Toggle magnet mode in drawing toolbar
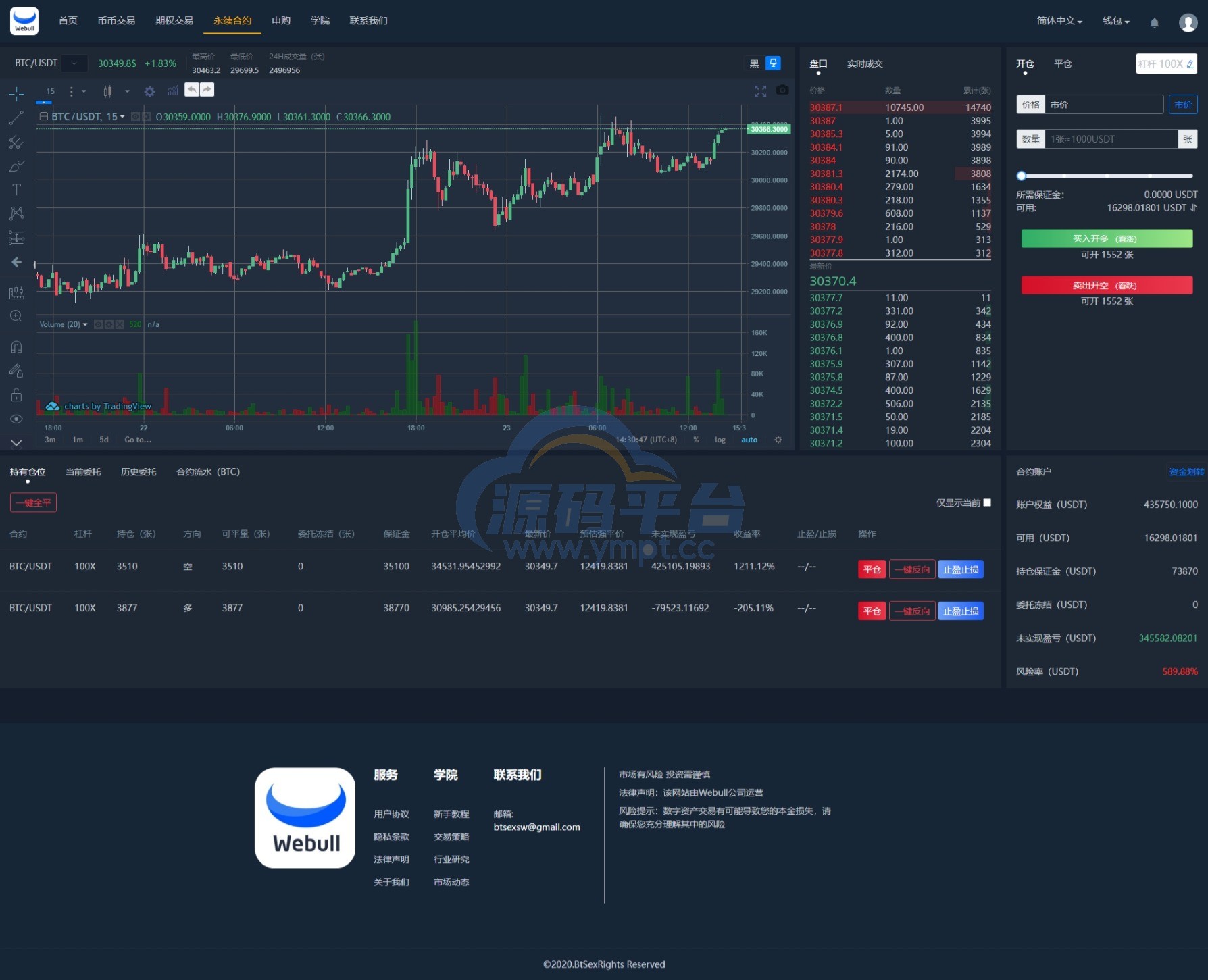The width and height of the screenshot is (1208, 980). (17, 347)
